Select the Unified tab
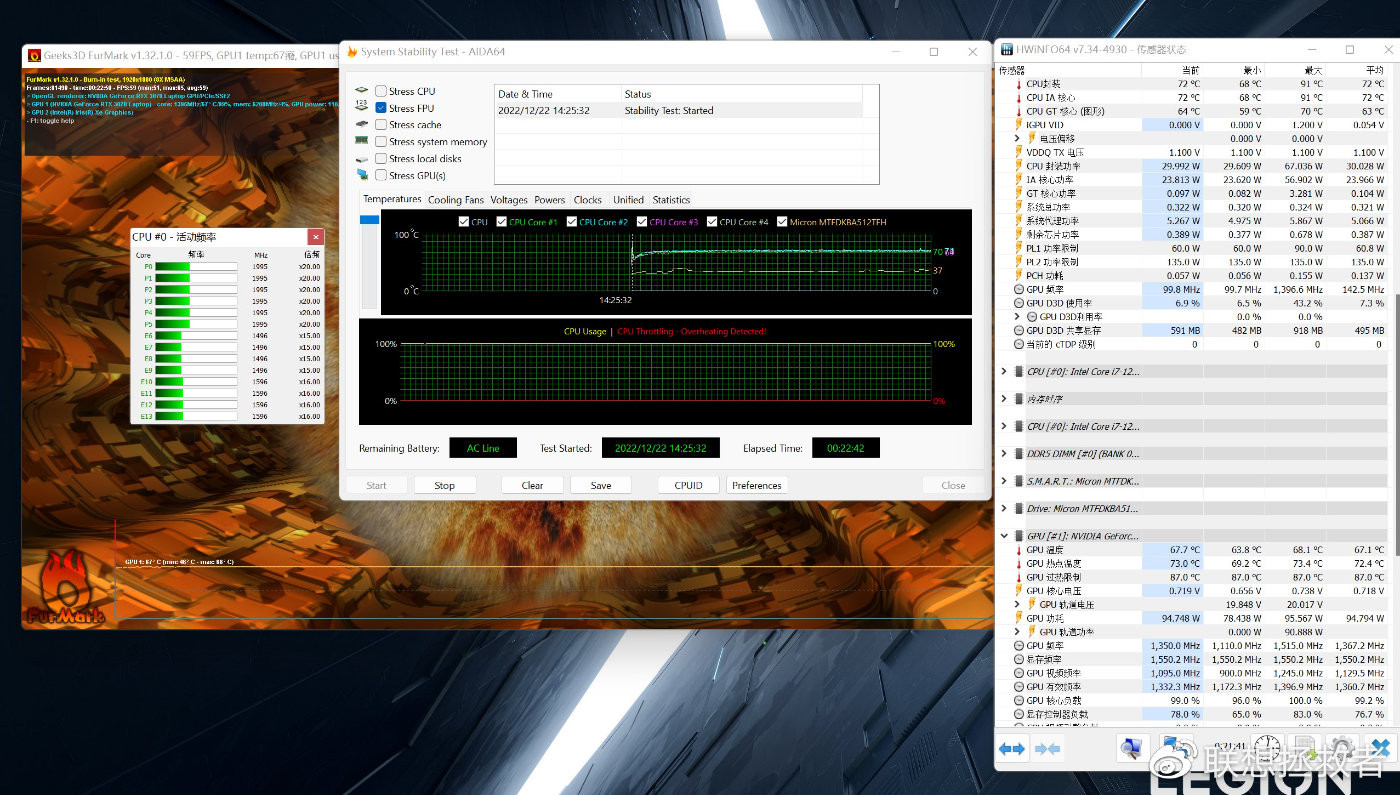Image resolution: width=1400 pixels, height=795 pixels. (628, 200)
